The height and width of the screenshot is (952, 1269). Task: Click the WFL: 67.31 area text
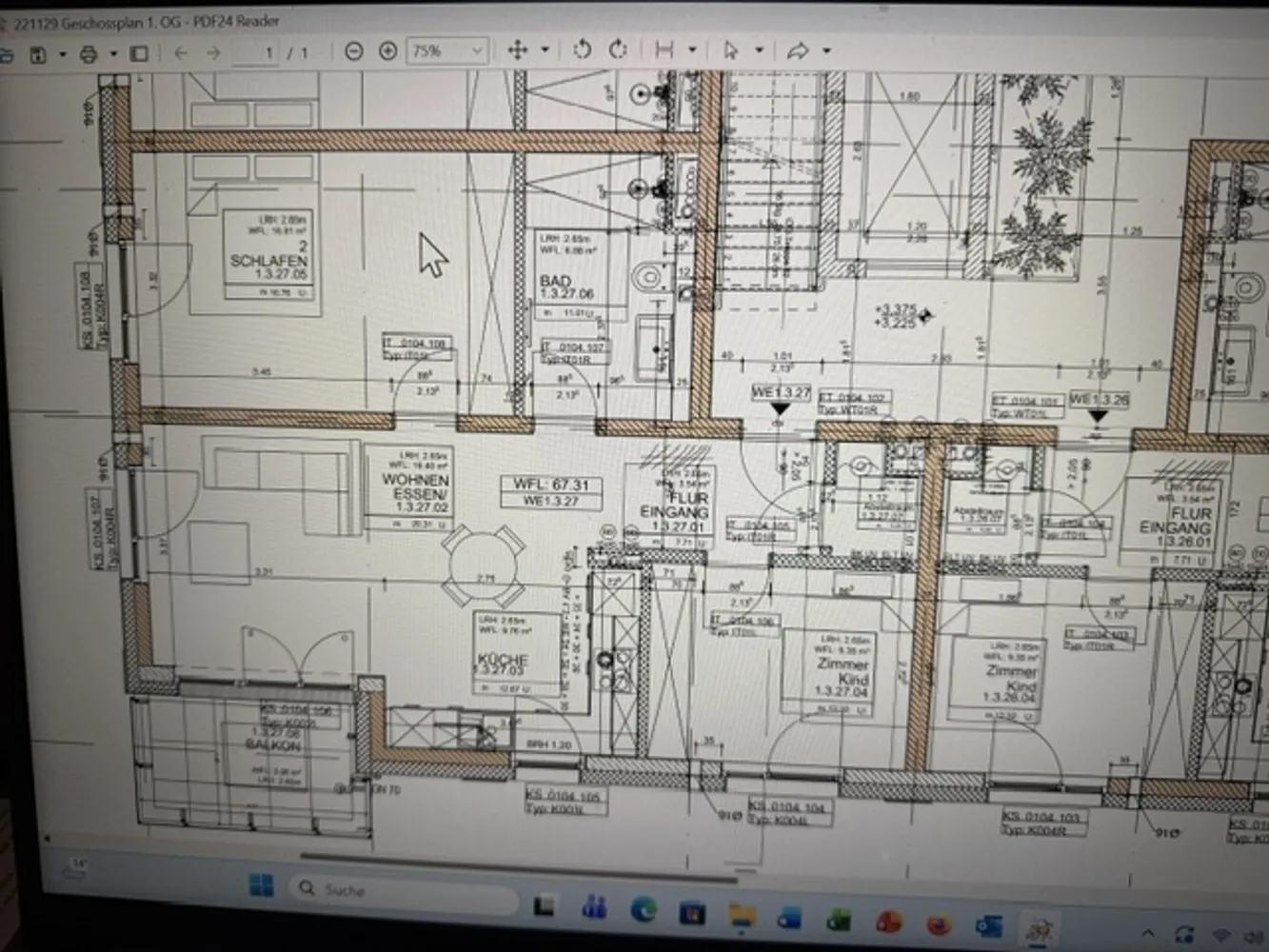pyautogui.click(x=551, y=485)
